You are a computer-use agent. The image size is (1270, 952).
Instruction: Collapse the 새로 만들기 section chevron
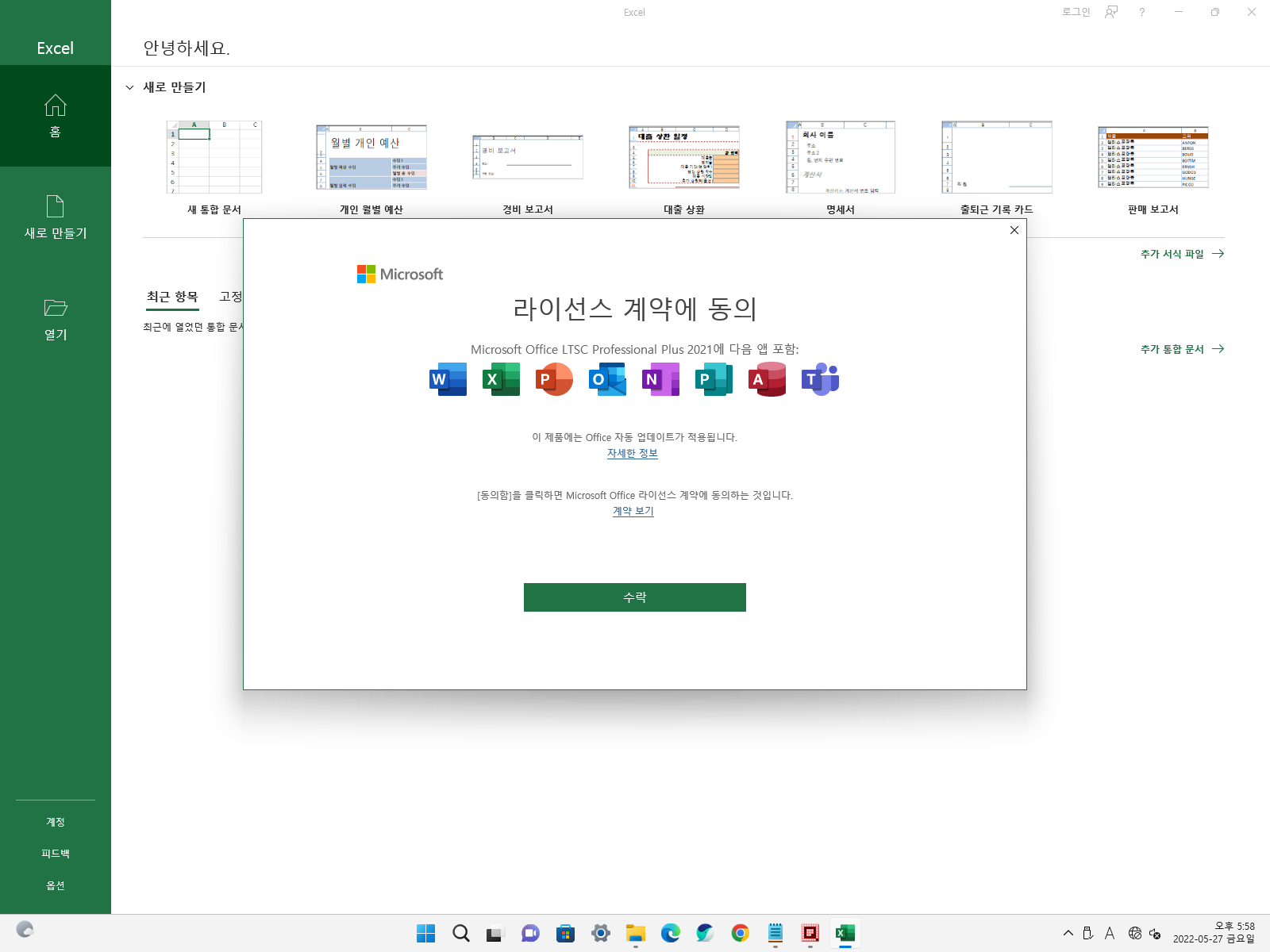point(130,87)
